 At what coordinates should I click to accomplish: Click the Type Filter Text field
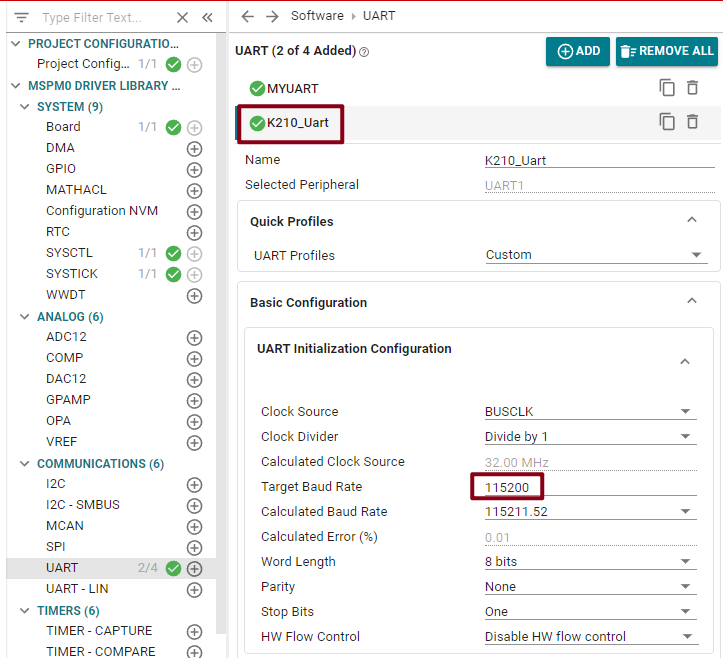(x=92, y=18)
